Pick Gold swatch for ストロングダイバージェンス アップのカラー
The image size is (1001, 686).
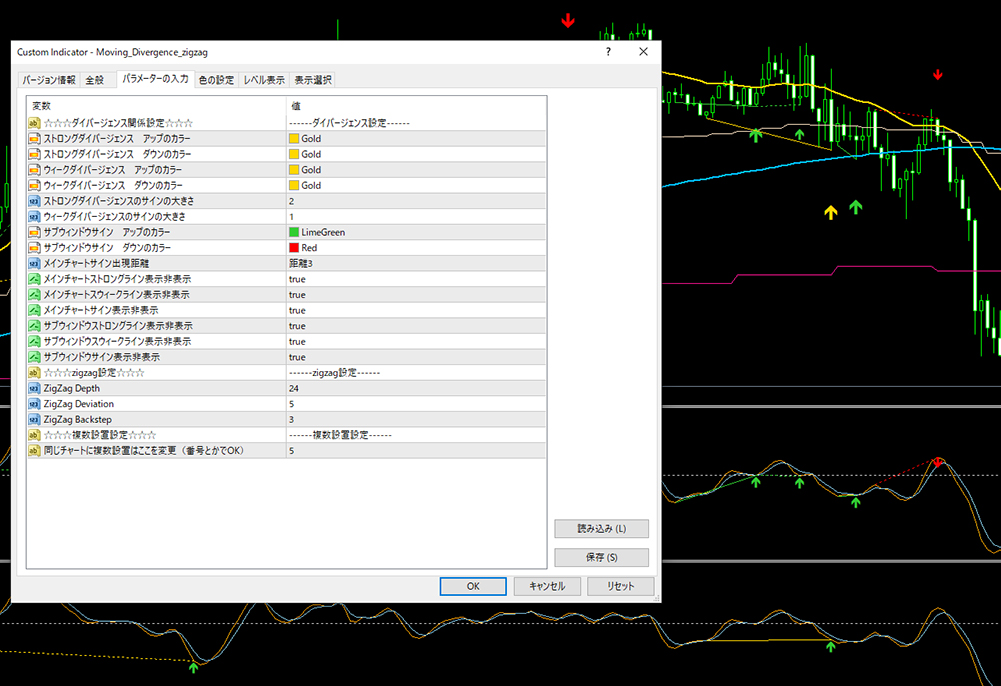point(294,138)
